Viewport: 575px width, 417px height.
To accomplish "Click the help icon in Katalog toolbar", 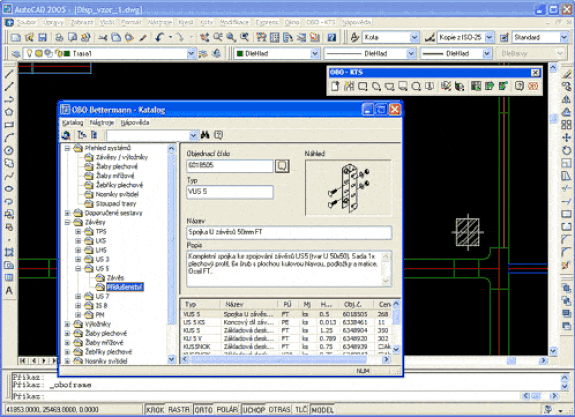I will tap(218, 135).
